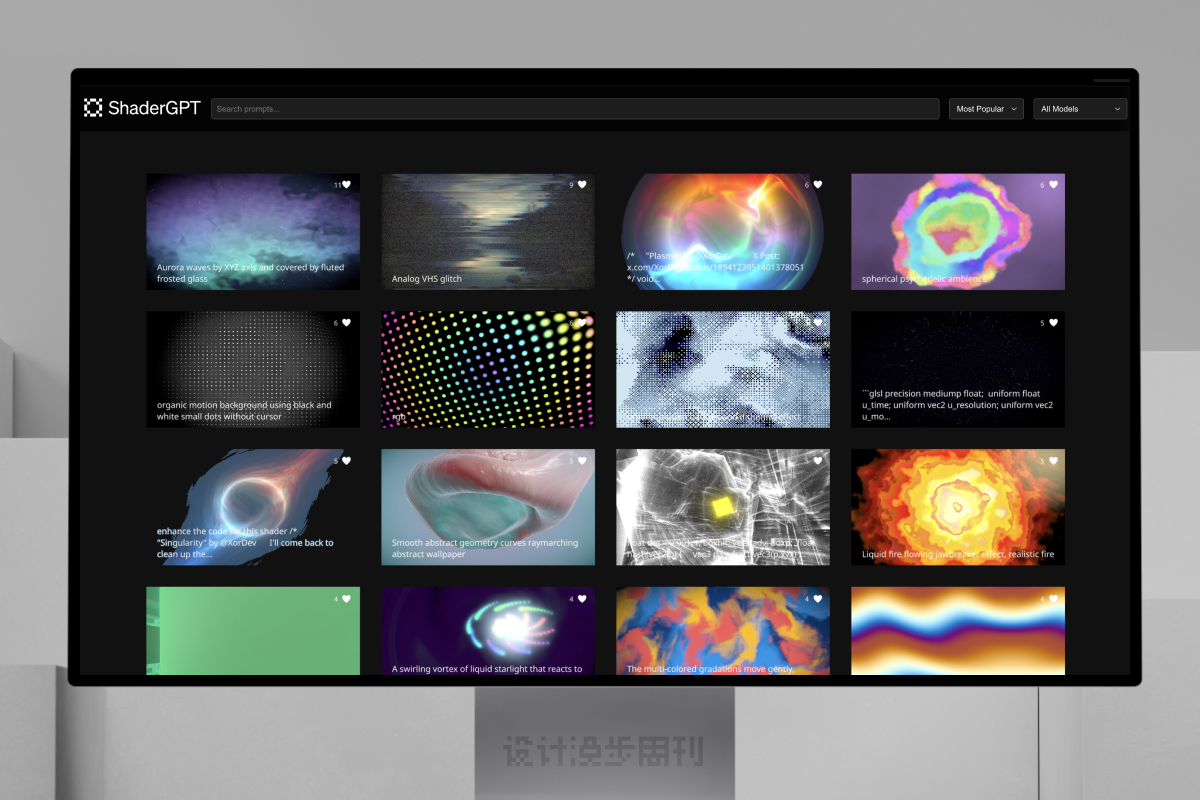The height and width of the screenshot is (800, 1200).
Task: Like the wavy rainbow bands heart
Action: tap(1053, 599)
